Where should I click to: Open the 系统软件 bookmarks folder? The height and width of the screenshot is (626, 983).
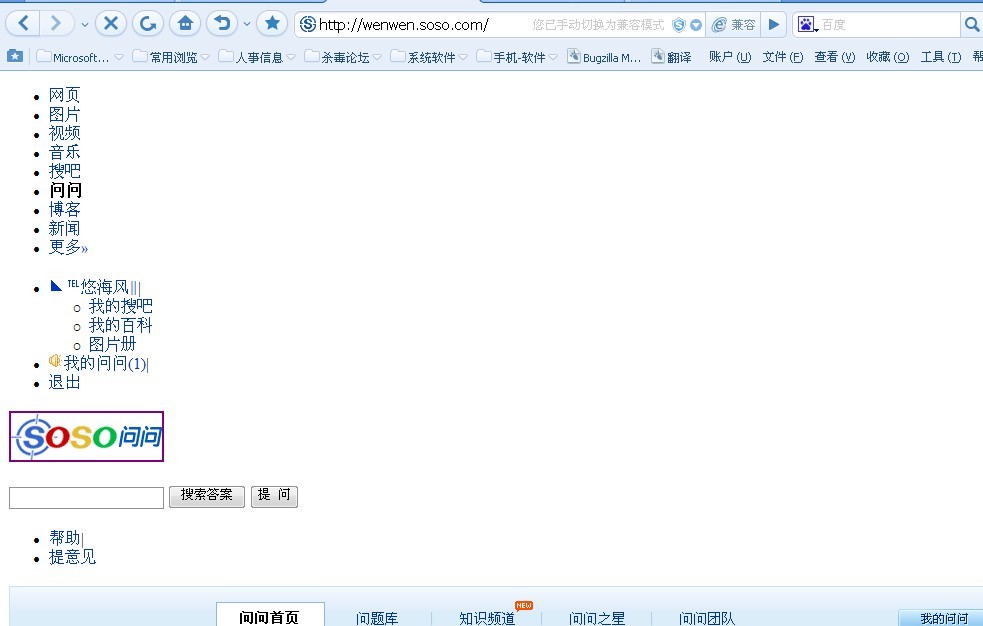[x=429, y=57]
